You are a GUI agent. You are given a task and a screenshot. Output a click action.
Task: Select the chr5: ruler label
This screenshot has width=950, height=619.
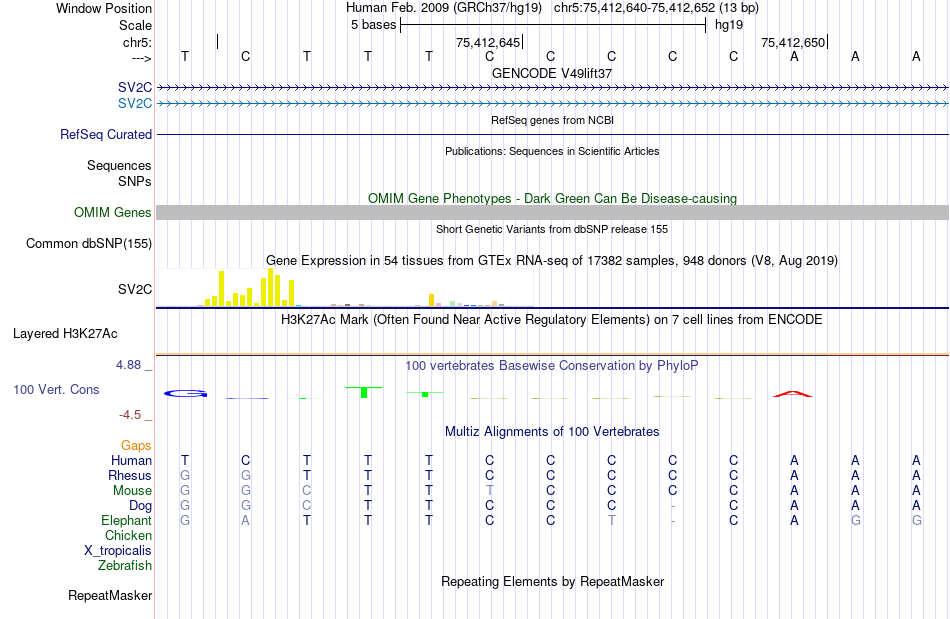(137, 42)
